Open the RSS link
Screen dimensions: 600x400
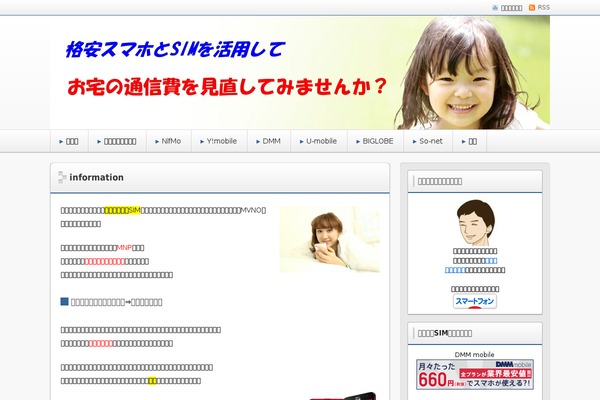click(x=543, y=8)
